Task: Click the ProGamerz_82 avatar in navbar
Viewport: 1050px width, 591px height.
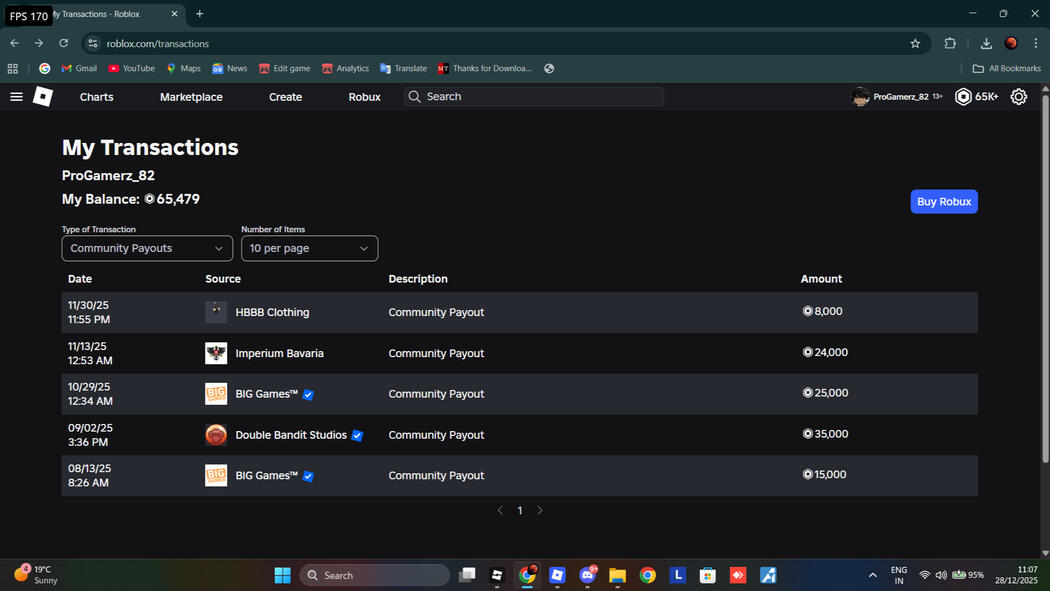Action: point(860,97)
